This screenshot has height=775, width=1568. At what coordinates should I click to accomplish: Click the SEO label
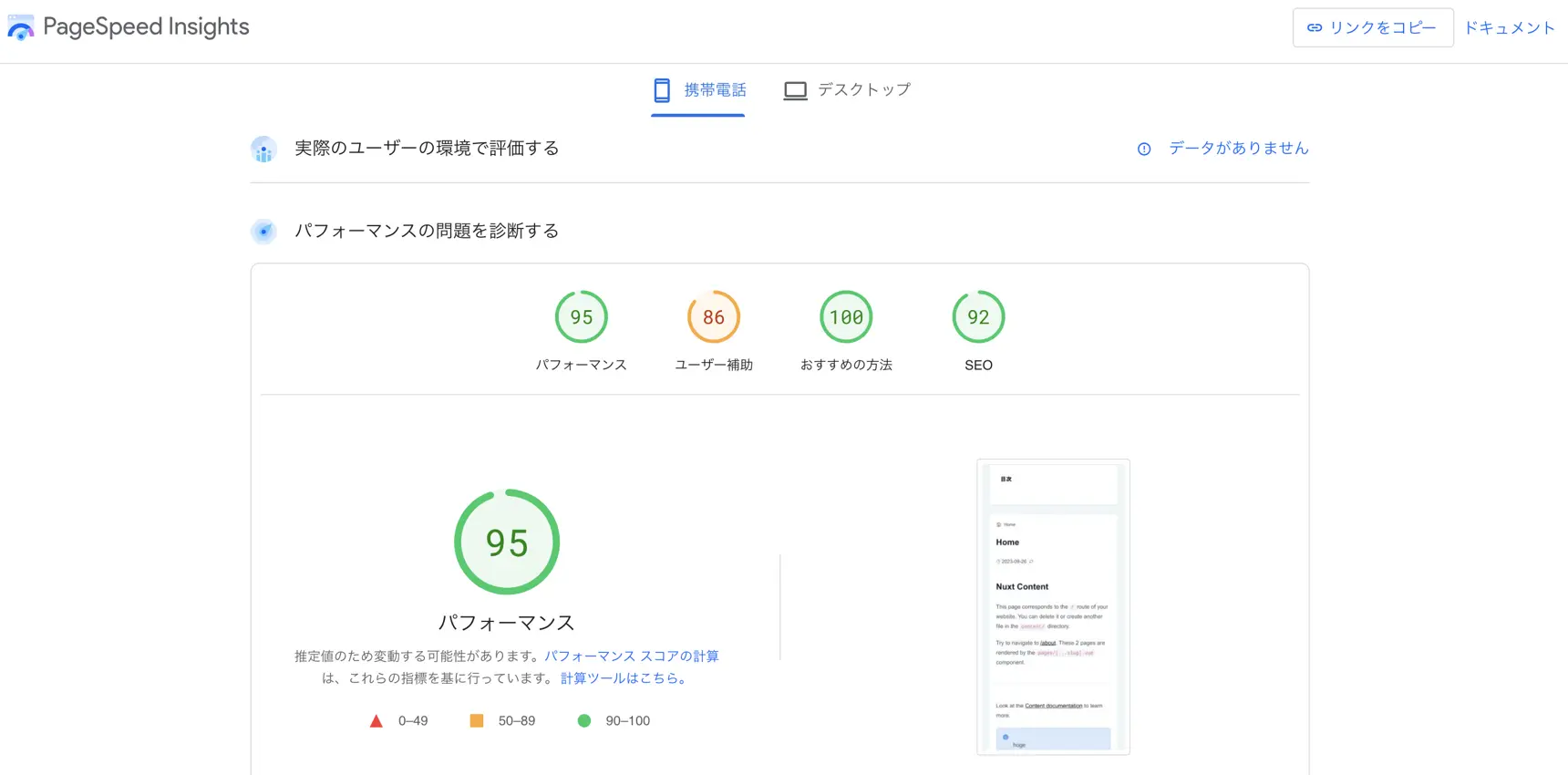point(978,365)
